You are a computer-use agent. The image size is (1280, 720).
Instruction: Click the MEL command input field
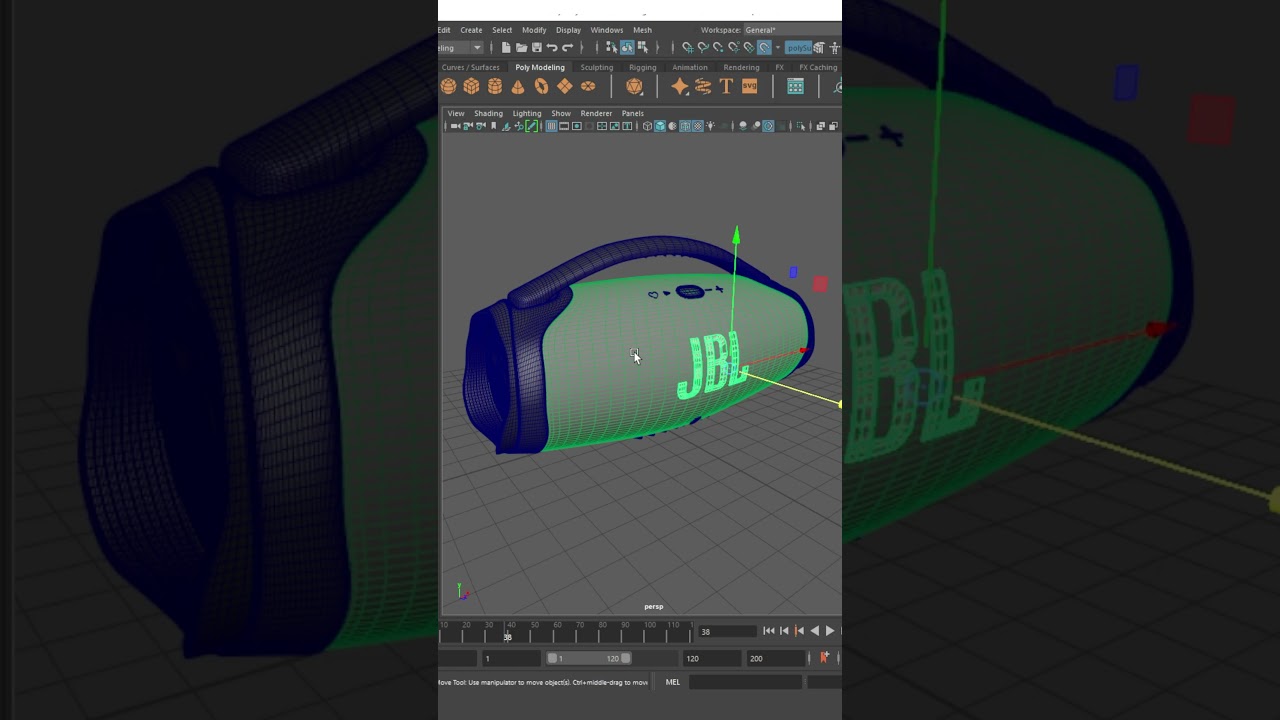[745, 682]
